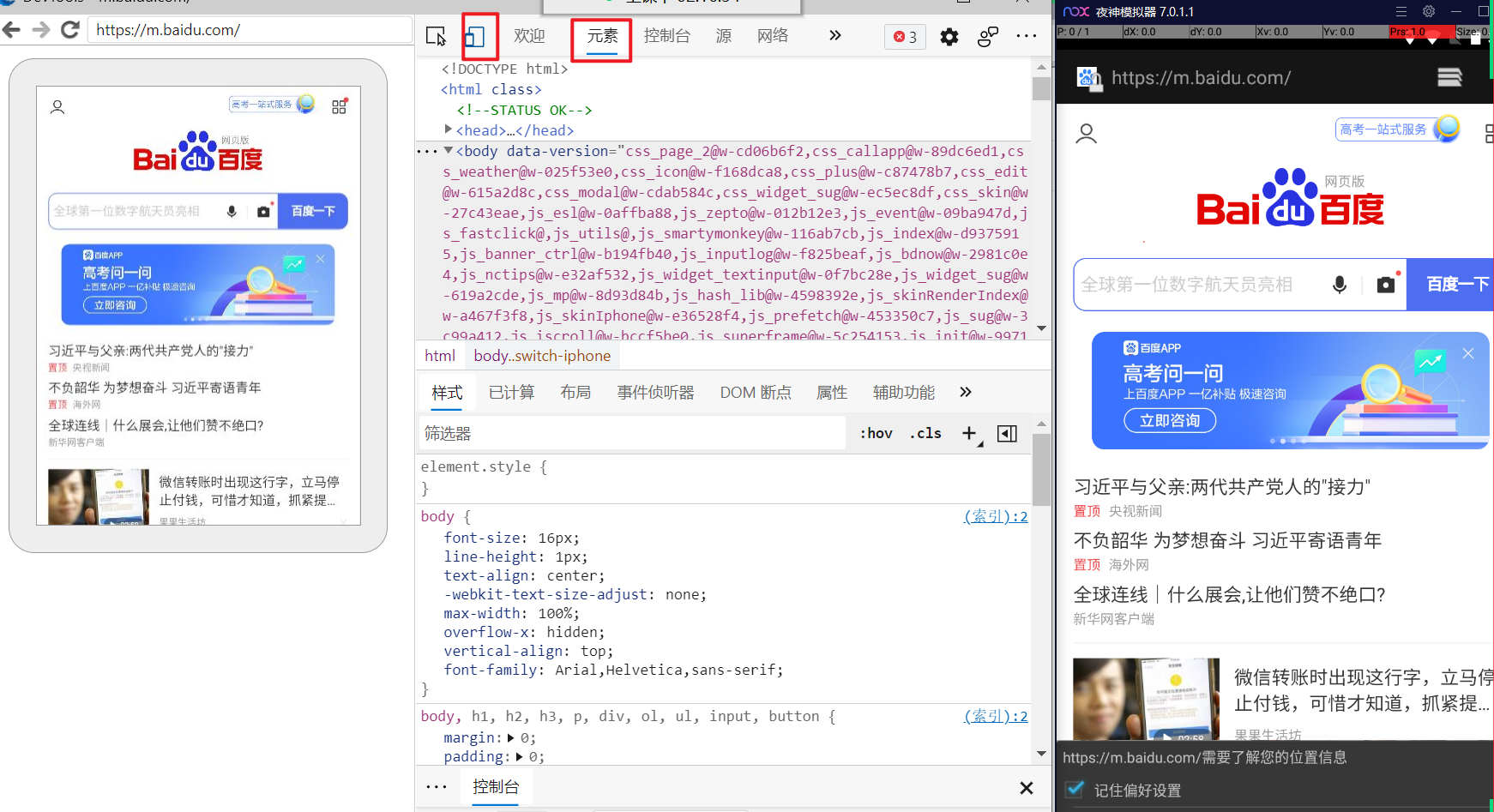Open (索引):2 link for body, h1 rule
Viewport: 1494px width, 812px height.
[997, 716]
